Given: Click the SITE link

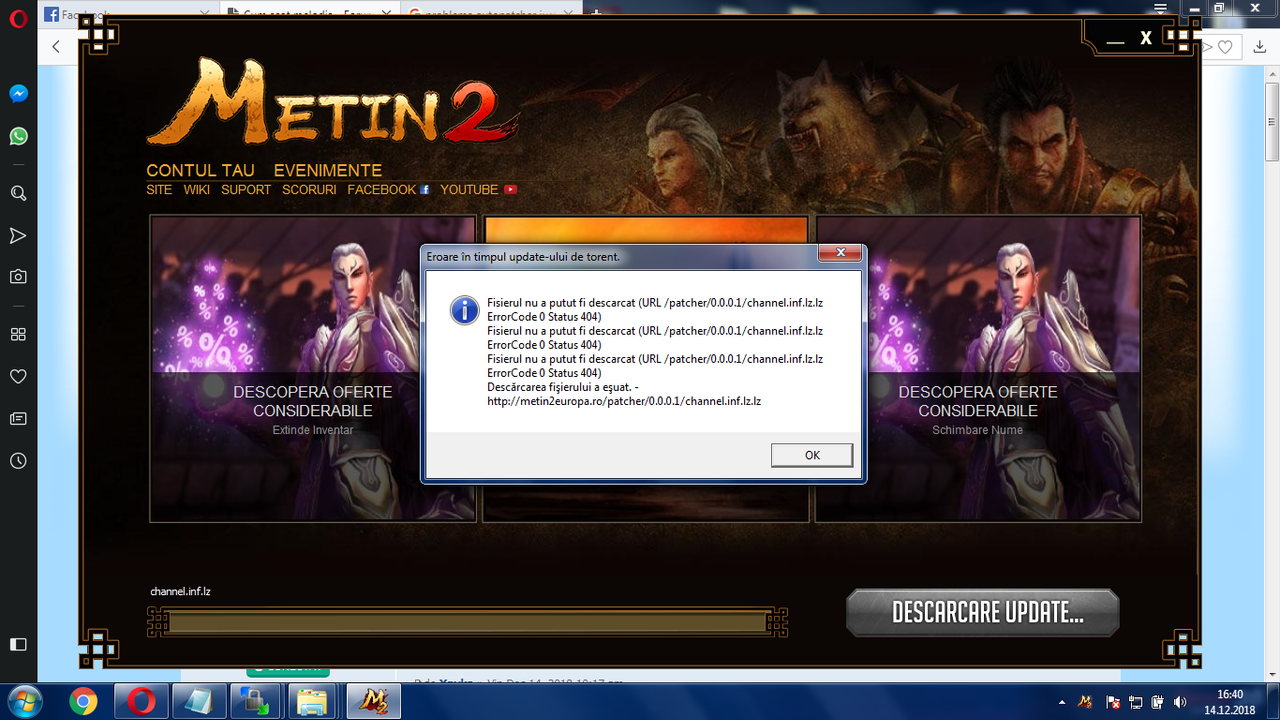Looking at the screenshot, I should [x=159, y=189].
